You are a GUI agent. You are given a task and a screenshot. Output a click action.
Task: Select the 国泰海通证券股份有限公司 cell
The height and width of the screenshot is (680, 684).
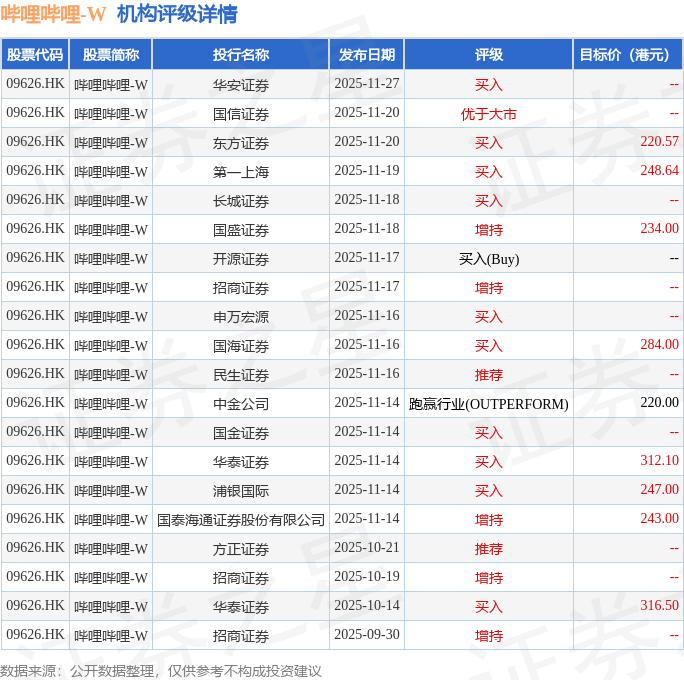(x=241, y=520)
